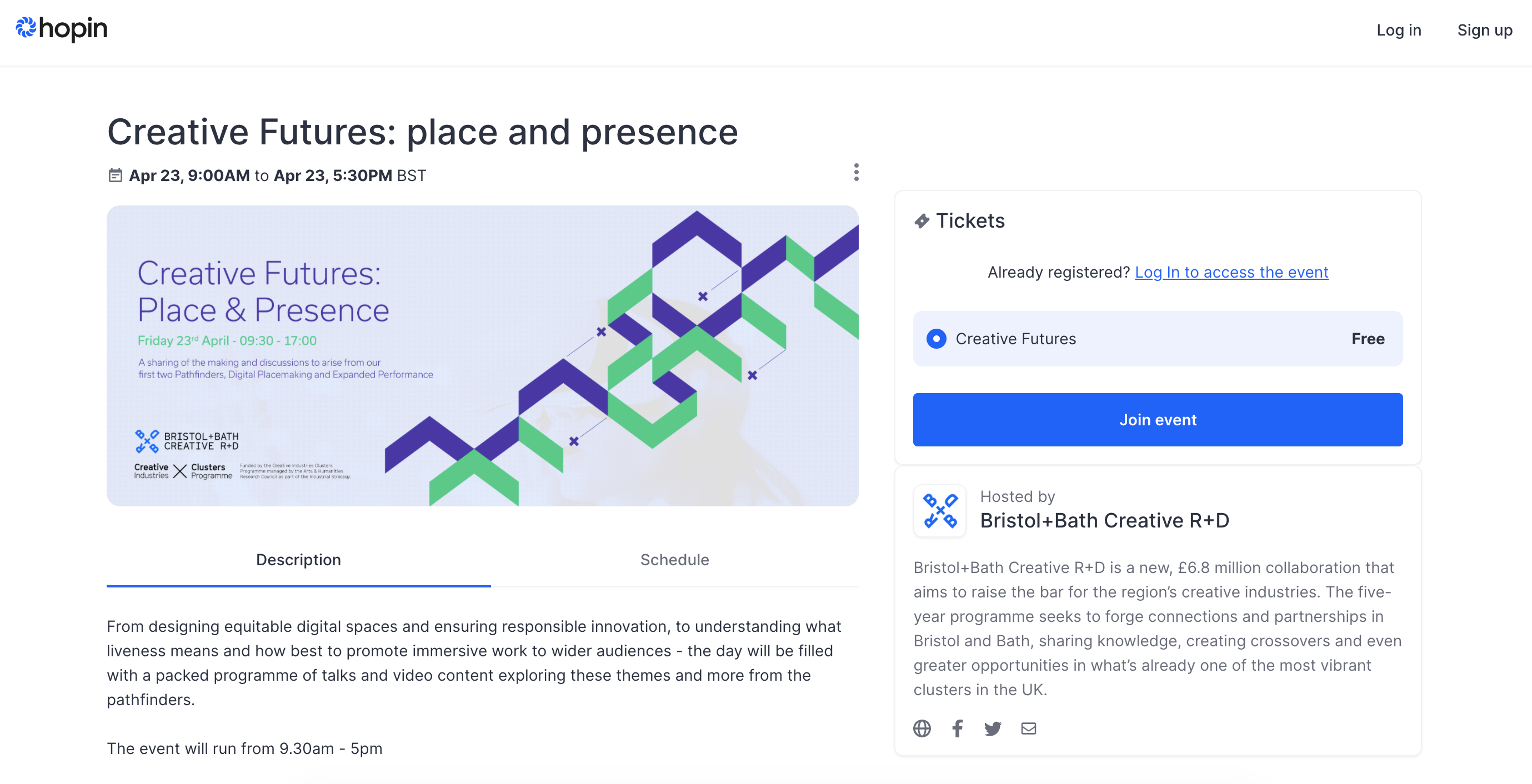Click the Hopin logo

[x=61, y=28]
